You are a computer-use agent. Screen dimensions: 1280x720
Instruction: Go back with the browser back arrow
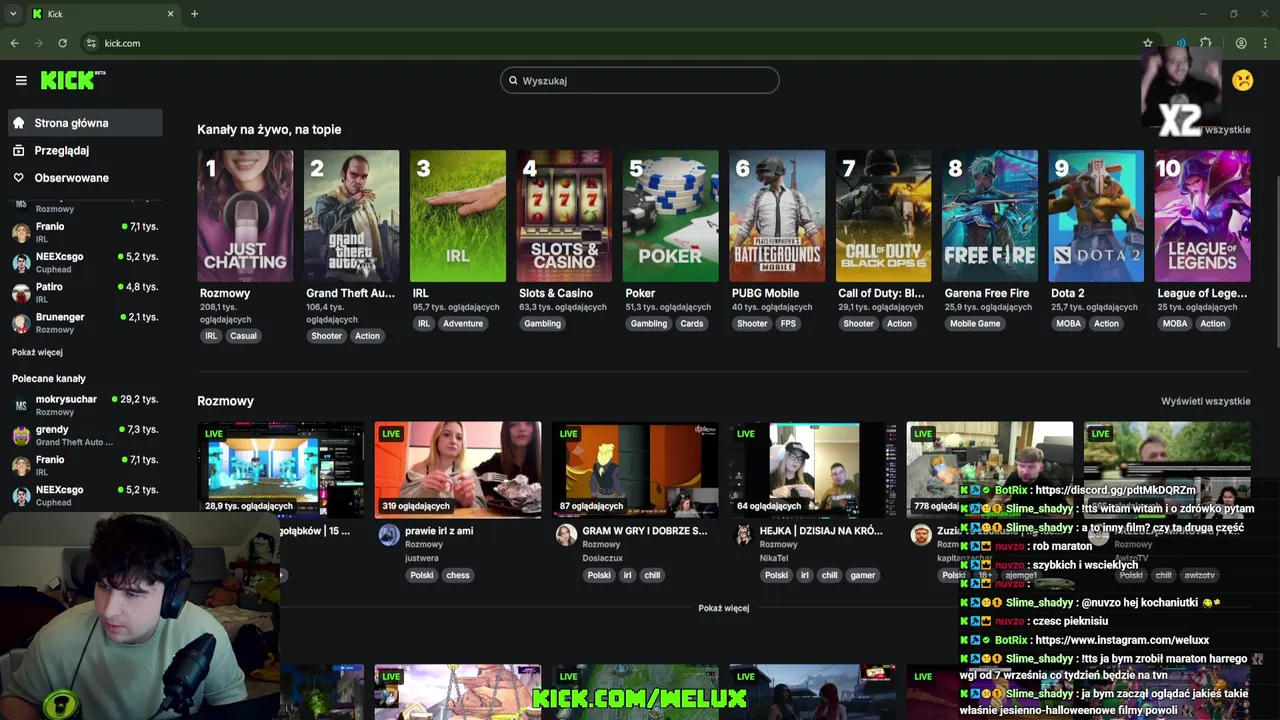click(x=14, y=43)
